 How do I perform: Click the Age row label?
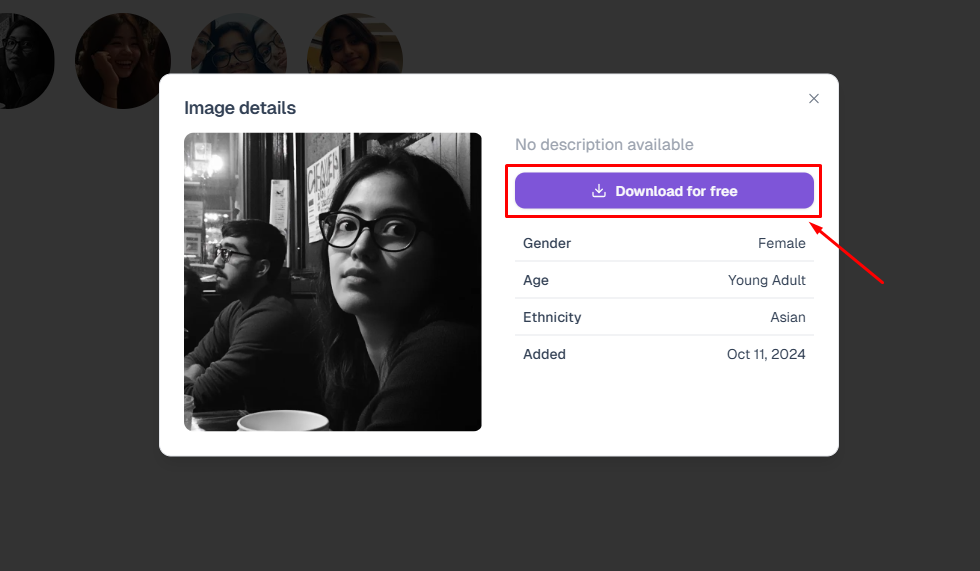(x=536, y=280)
